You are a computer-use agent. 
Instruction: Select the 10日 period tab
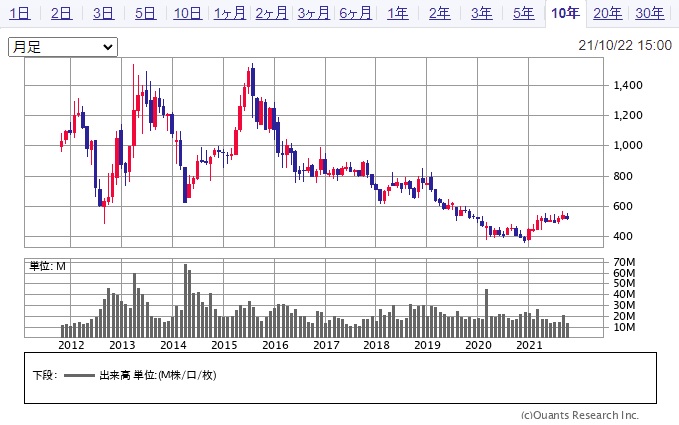pyautogui.click(x=188, y=13)
